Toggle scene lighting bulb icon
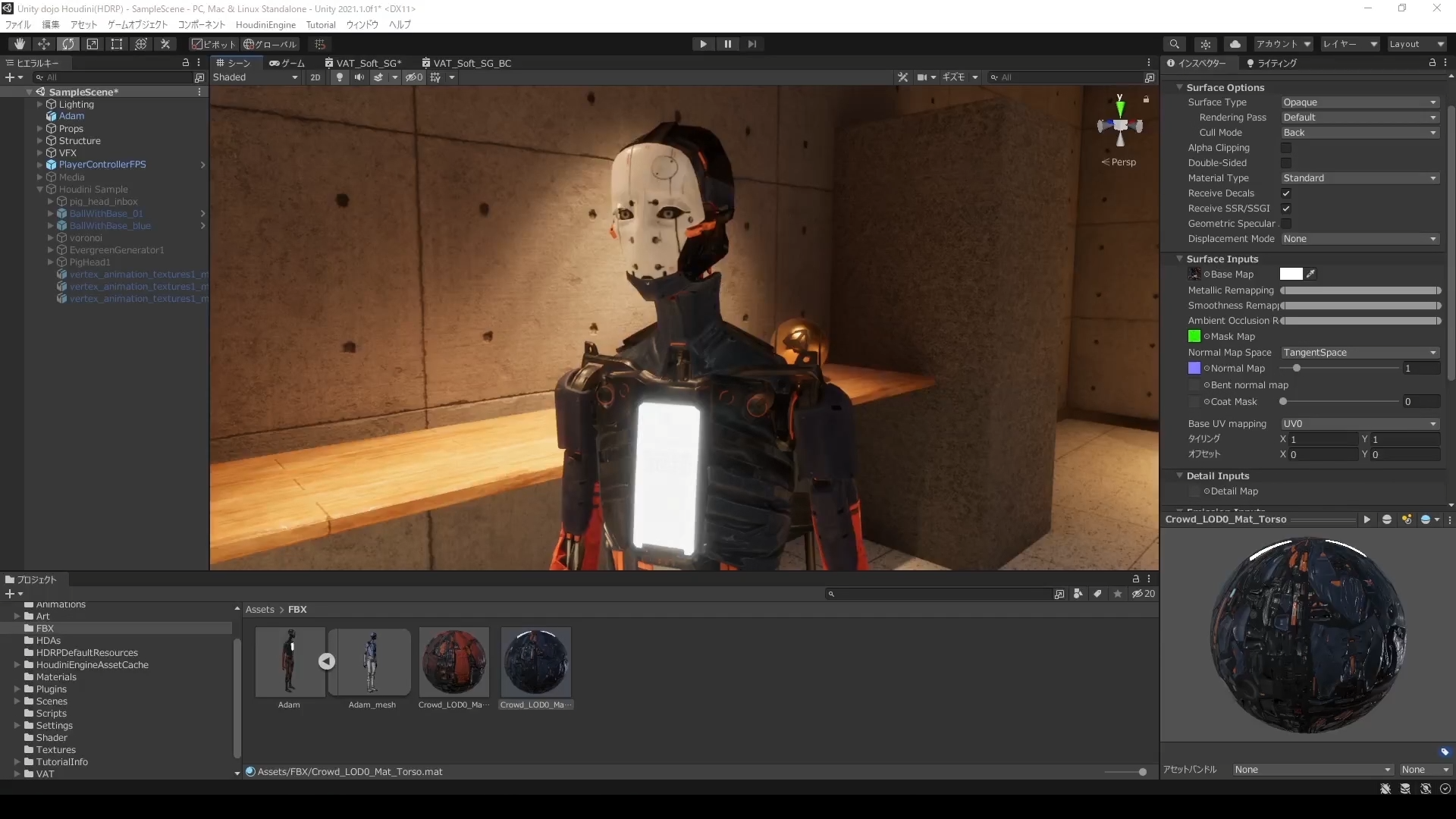This screenshot has width=1456, height=819. point(340,77)
